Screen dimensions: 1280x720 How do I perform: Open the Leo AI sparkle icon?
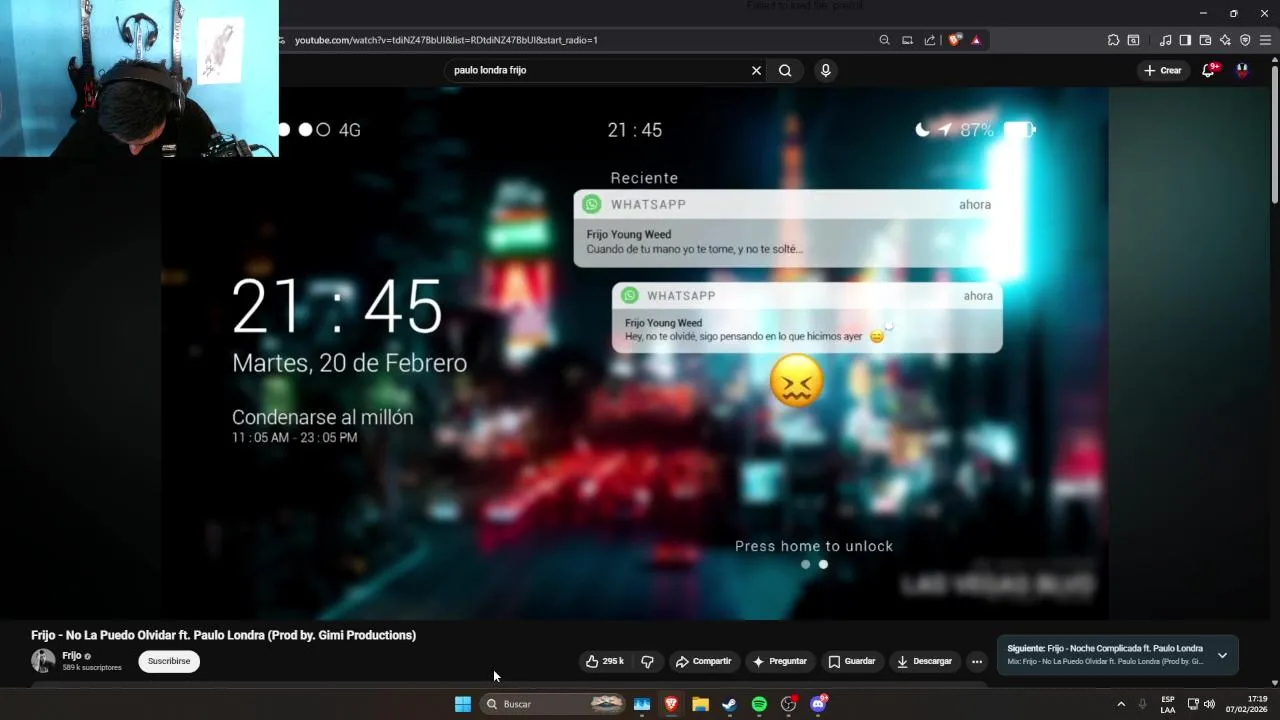(1225, 40)
